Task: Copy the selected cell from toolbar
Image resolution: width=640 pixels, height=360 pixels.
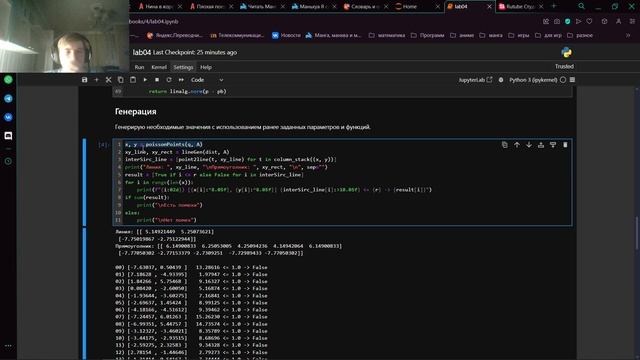Action: point(120,80)
